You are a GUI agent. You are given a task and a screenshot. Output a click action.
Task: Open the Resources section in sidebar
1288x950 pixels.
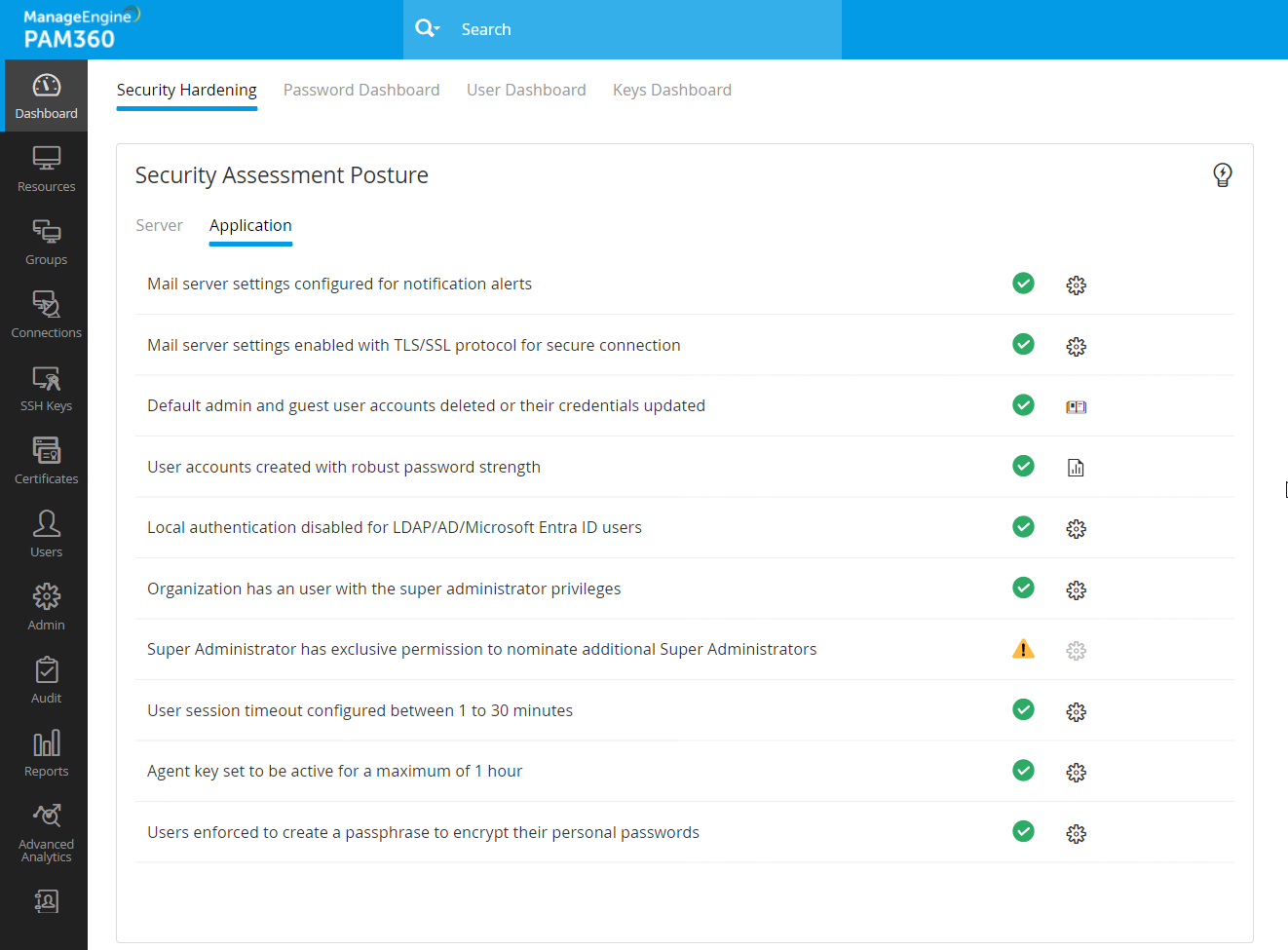click(x=46, y=169)
